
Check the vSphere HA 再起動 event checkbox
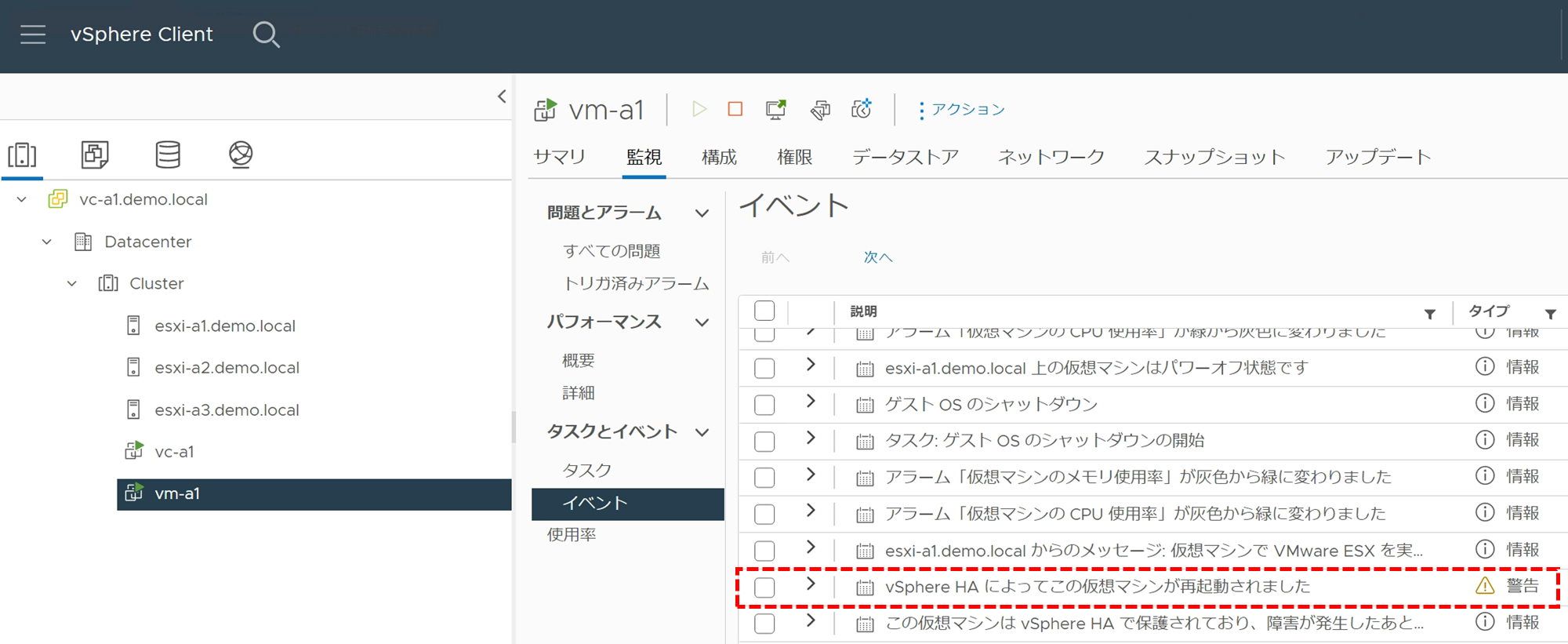[764, 588]
